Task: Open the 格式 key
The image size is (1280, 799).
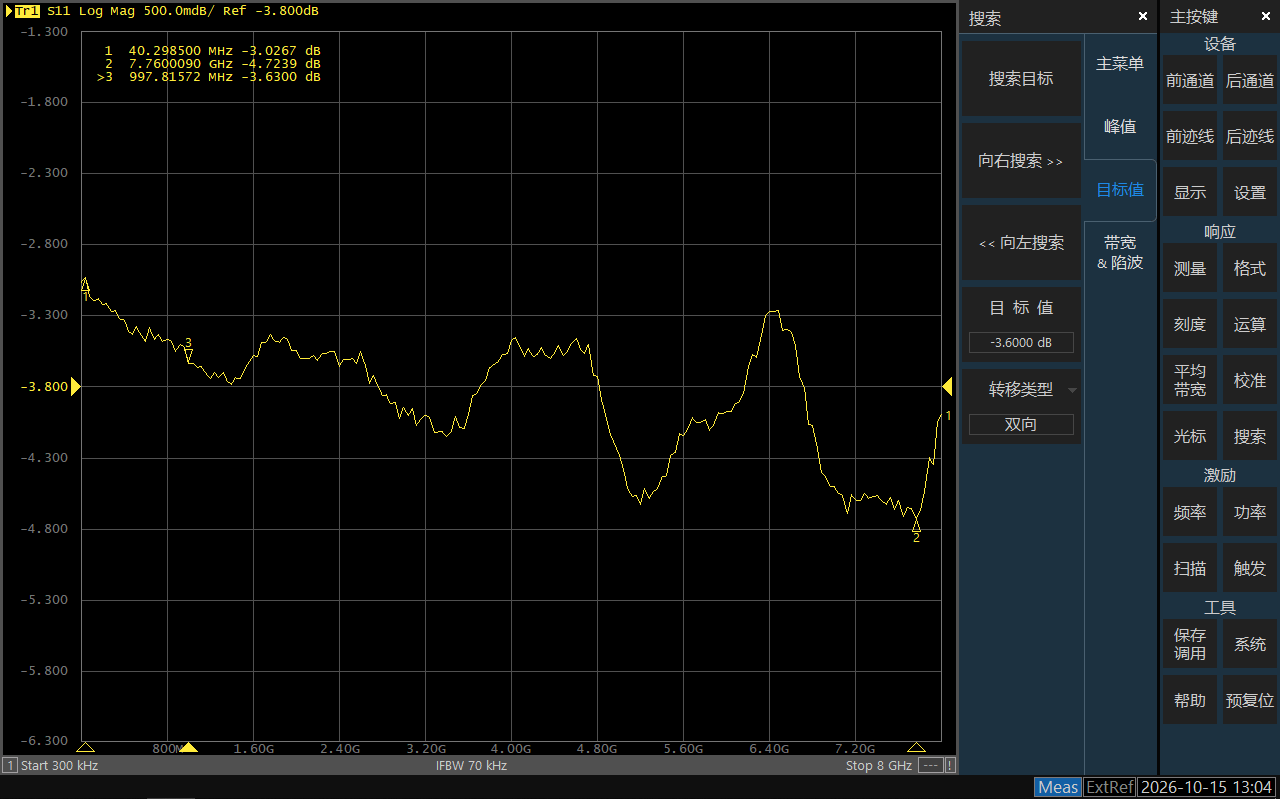Action: (x=1250, y=269)
